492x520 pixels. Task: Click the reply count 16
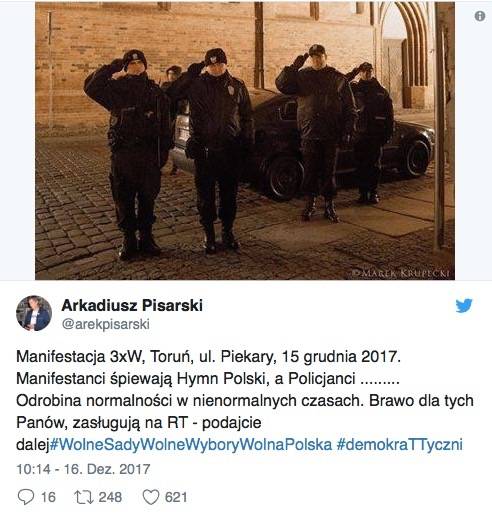coord(48,497)
